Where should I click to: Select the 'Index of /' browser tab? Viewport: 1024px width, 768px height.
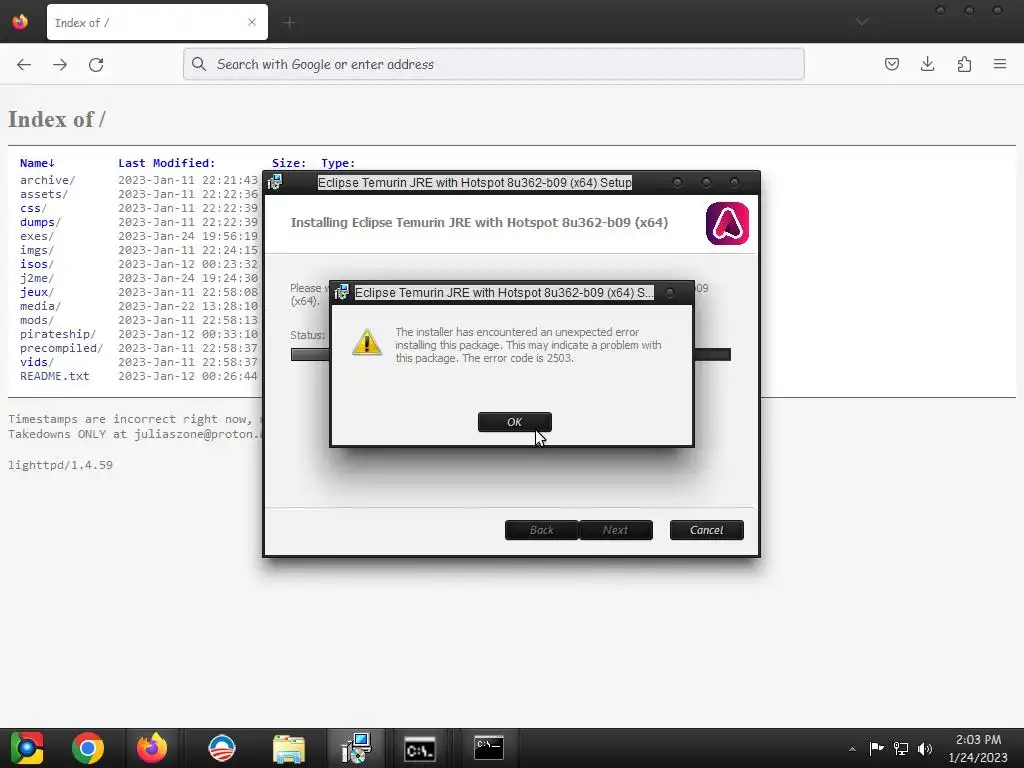click(x=157, y=22)
